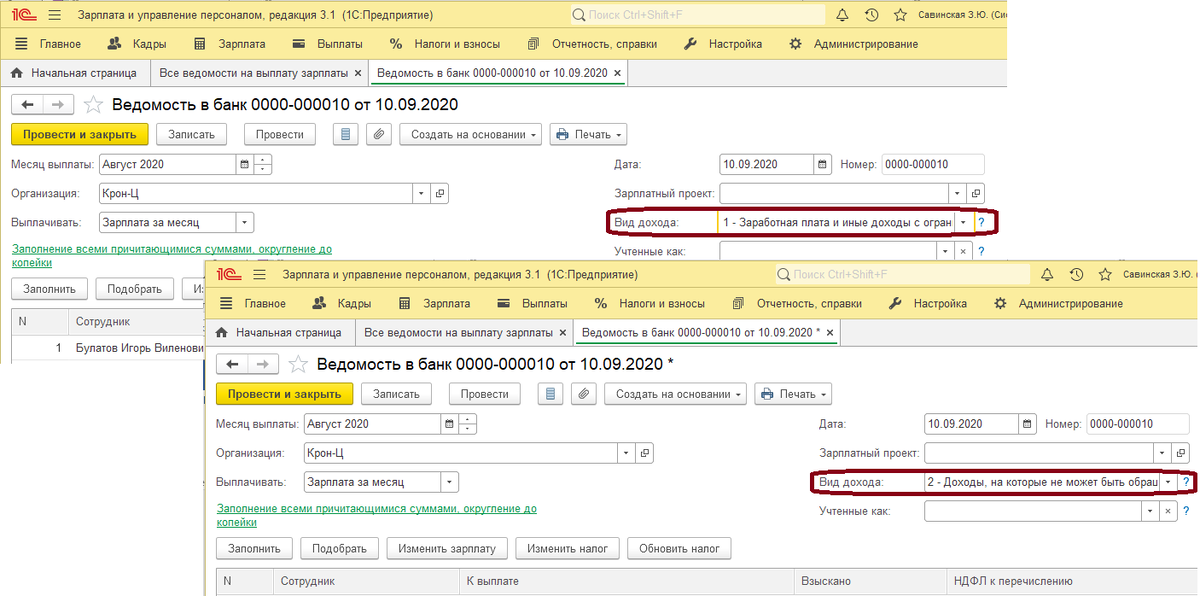Select Булатов Игорь row in back window
Image resolution: width=1200 pixels, height=596 pixels.
click(107, 348)
